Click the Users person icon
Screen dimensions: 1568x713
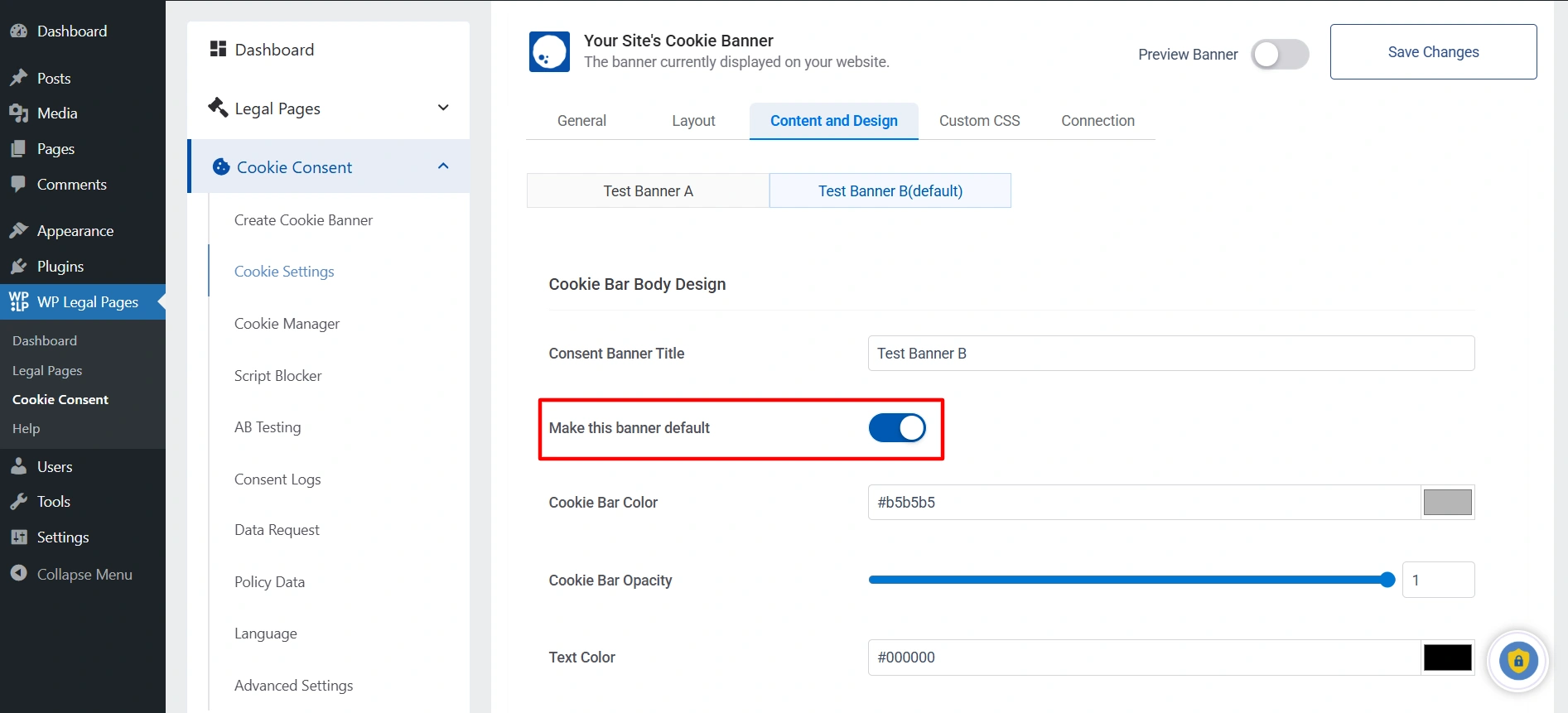point(18,467)
